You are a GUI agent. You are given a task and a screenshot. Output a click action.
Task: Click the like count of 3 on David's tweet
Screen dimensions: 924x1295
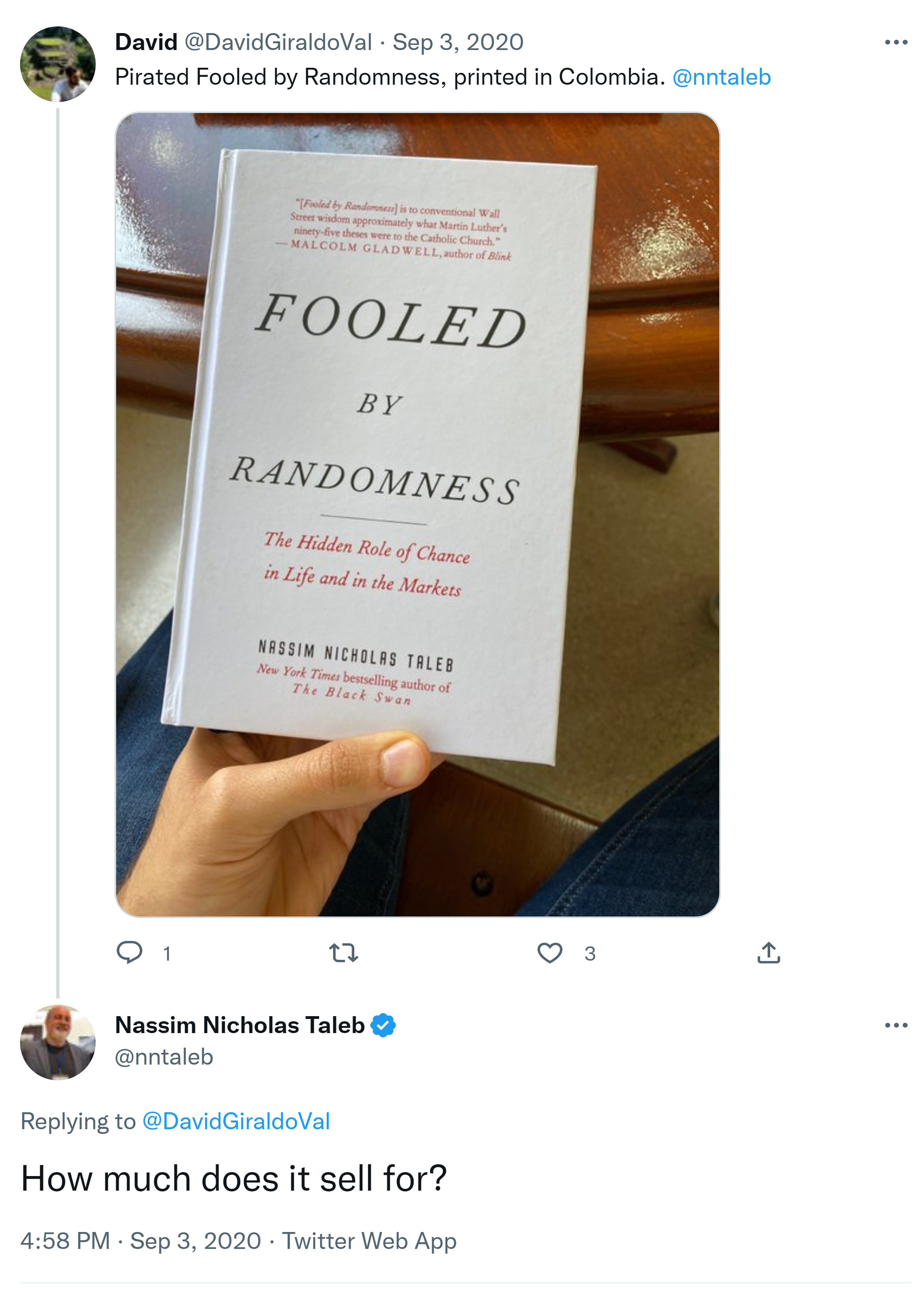[589, 954]
